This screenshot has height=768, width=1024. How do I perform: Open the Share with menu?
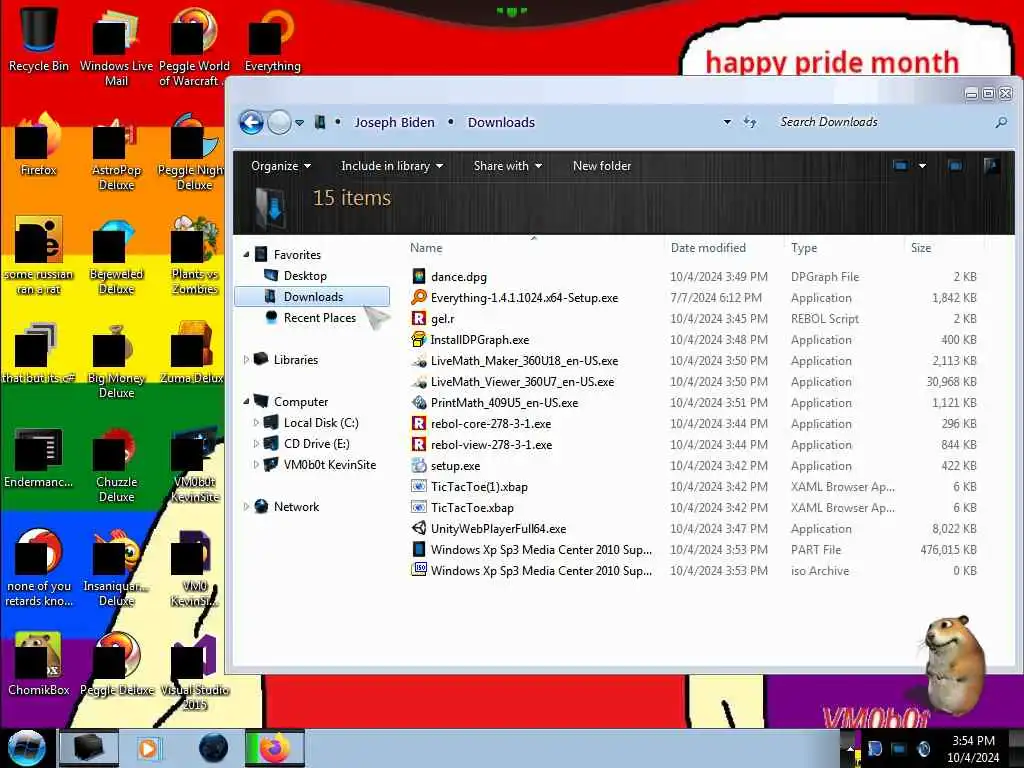pos(507,166)
